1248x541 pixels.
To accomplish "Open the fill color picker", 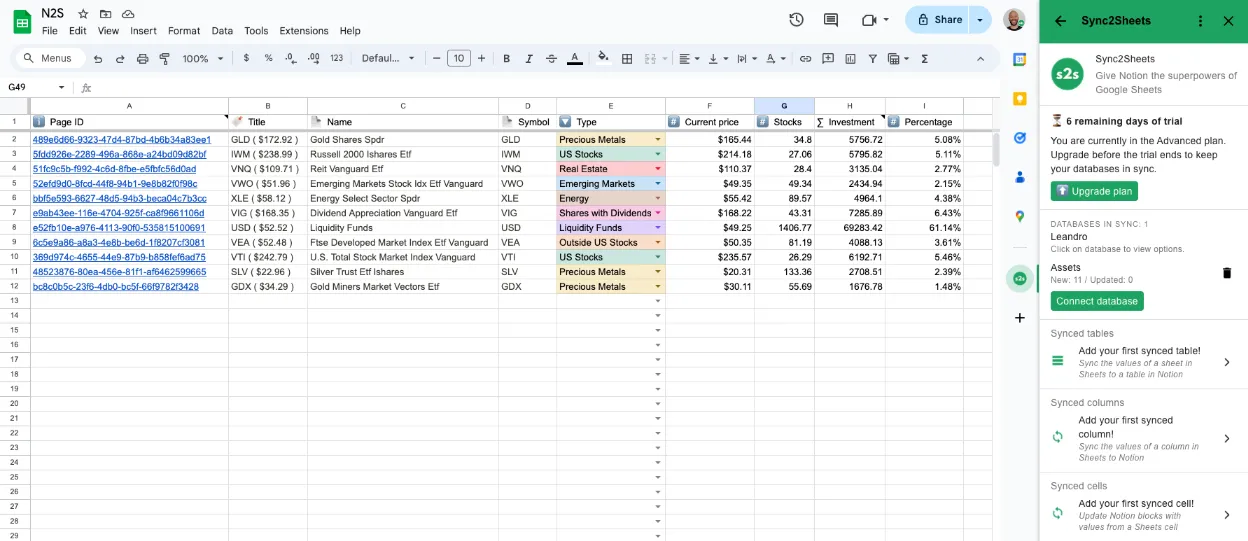I will (x=603, y=59).
